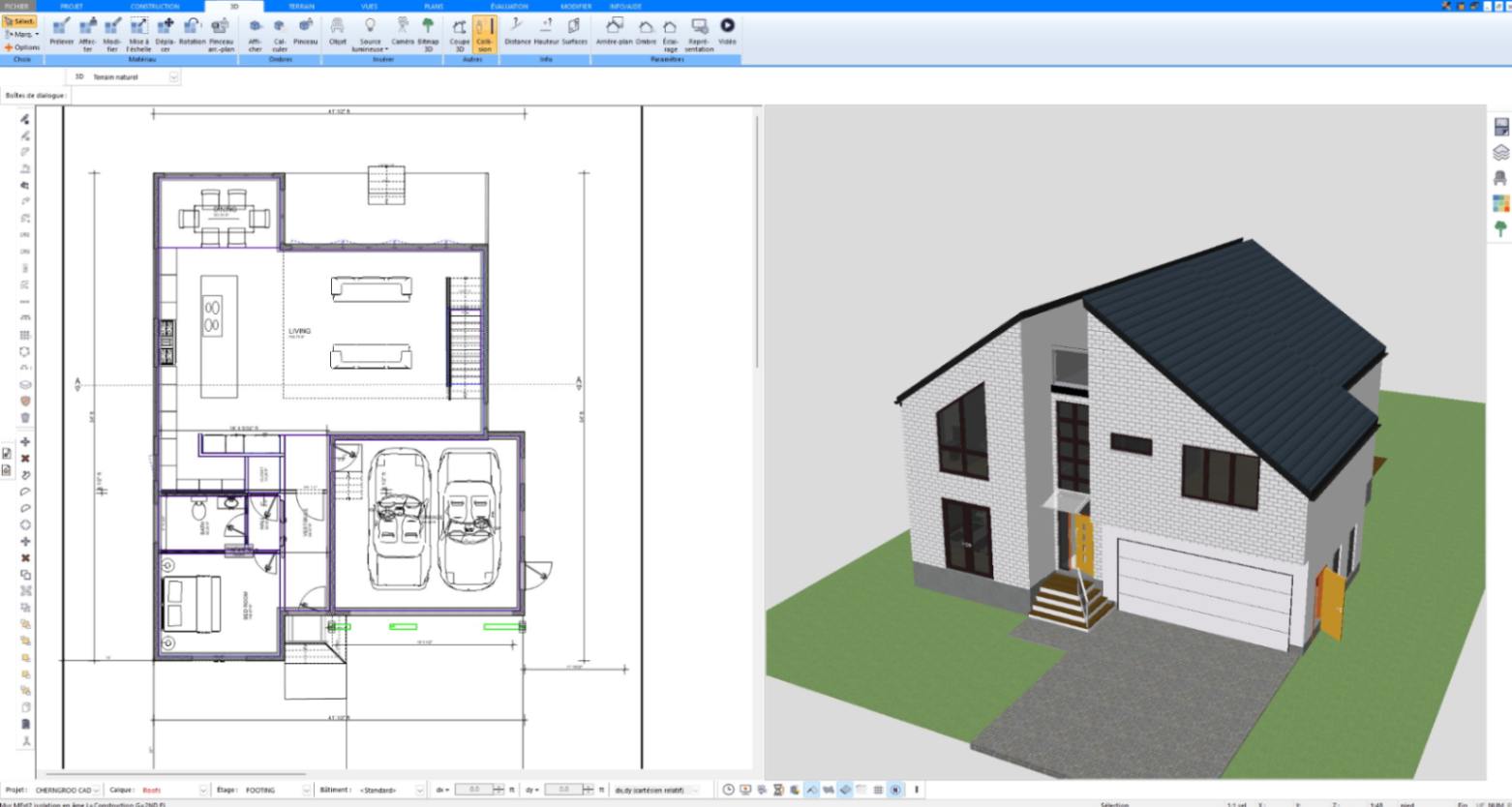Open the Source lumineuse dropdown

tap(370, 33)
